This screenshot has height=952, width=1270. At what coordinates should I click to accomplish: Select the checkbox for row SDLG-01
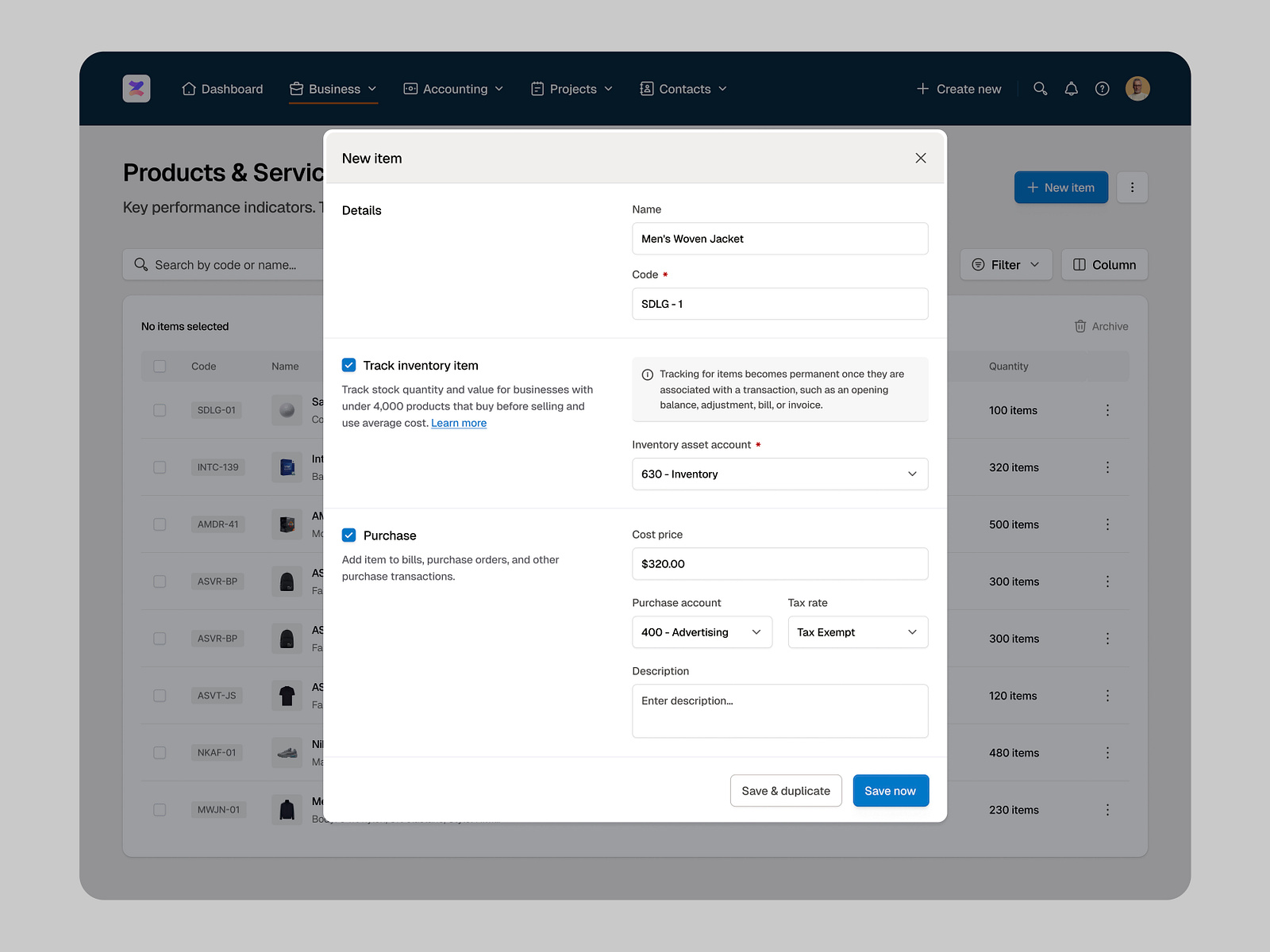[x=160, y=410]
